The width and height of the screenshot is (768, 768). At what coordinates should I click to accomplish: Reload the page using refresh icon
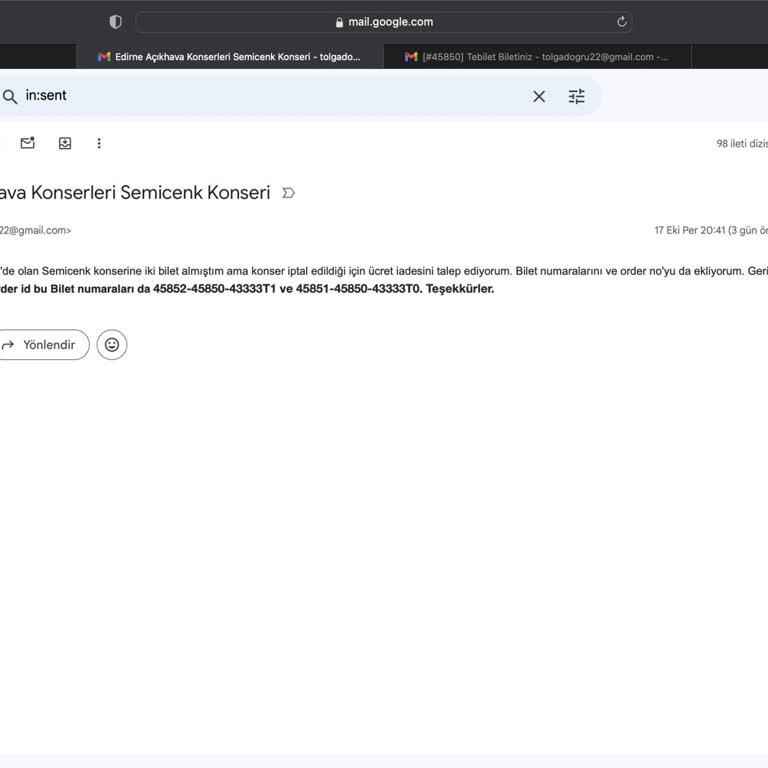click(622, 22)
